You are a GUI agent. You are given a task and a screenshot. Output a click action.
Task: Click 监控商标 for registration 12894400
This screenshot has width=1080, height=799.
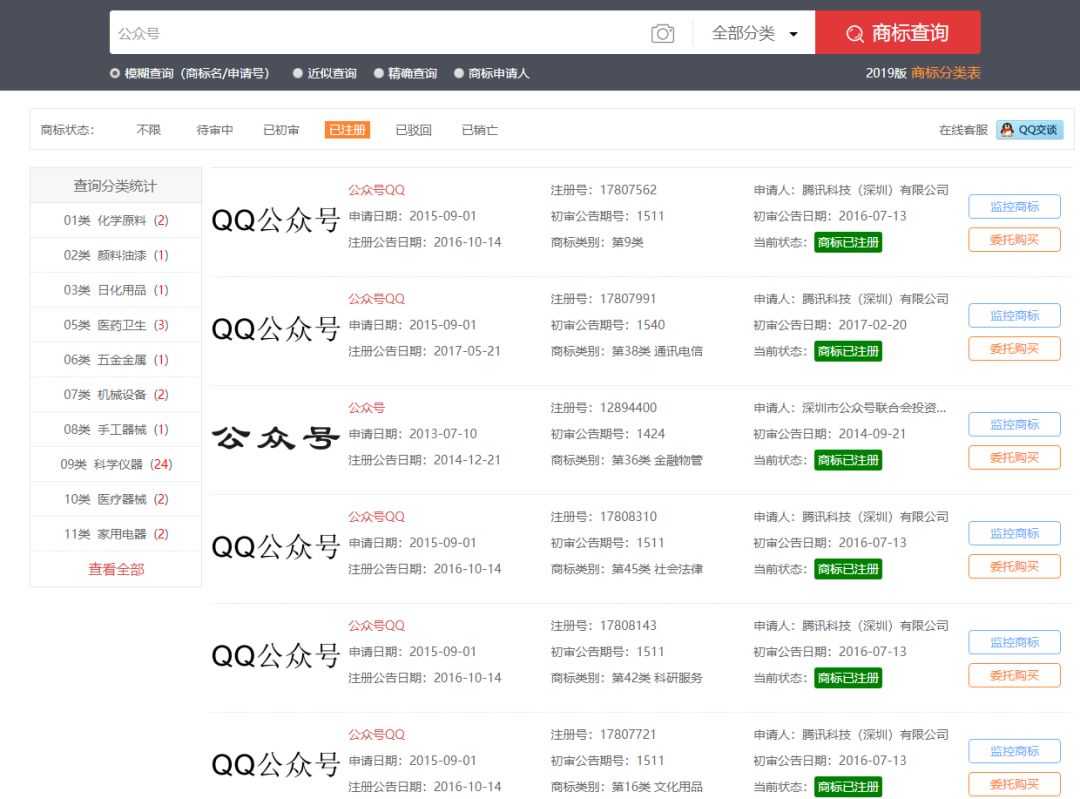1014,424
